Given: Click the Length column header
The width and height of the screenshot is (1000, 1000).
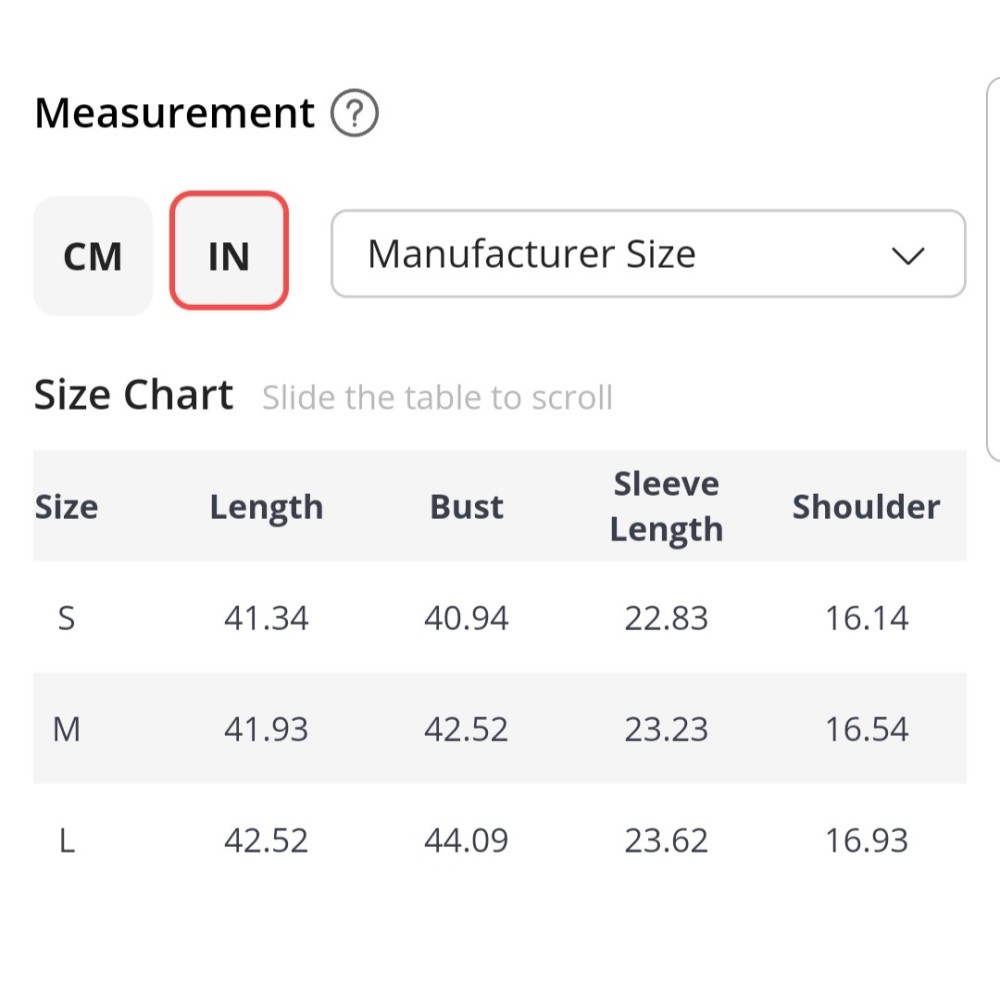Looking at the screenshot, I should (266, 506).
